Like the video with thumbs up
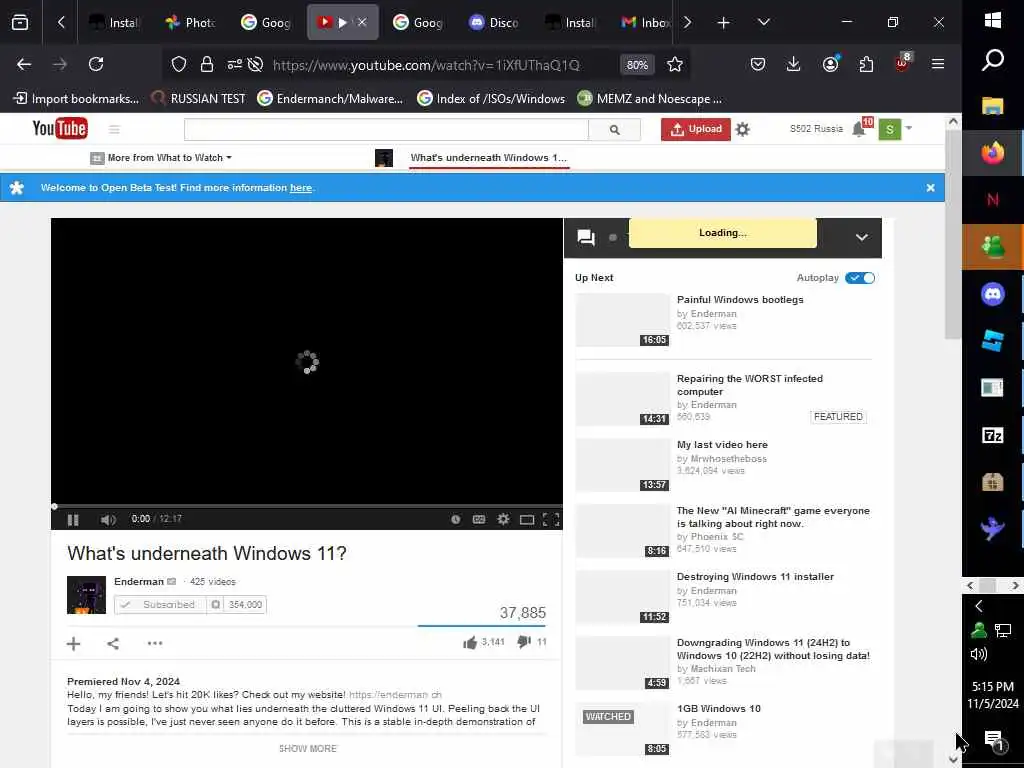The image size is (1024, 768). 470,643
